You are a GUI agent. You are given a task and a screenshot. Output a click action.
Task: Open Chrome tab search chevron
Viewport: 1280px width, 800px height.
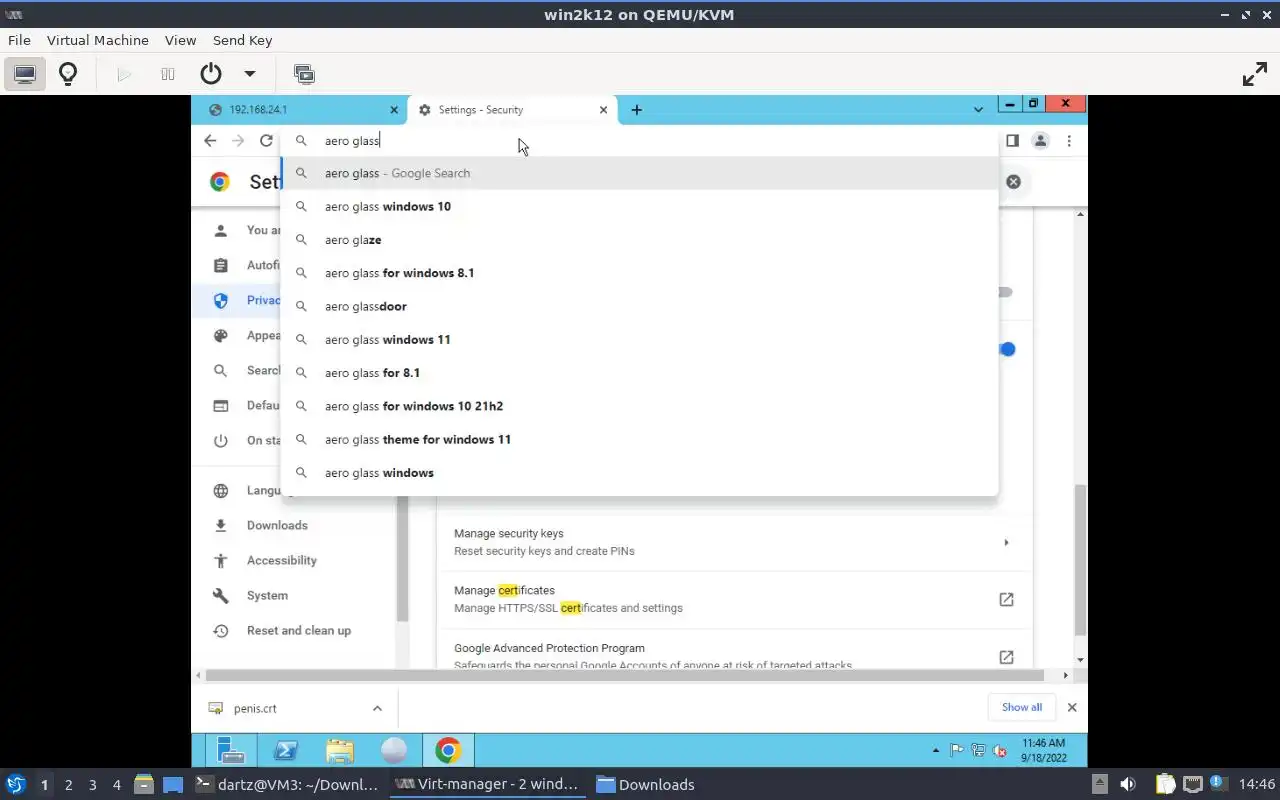pyautogui.click(x=978, y=109)
